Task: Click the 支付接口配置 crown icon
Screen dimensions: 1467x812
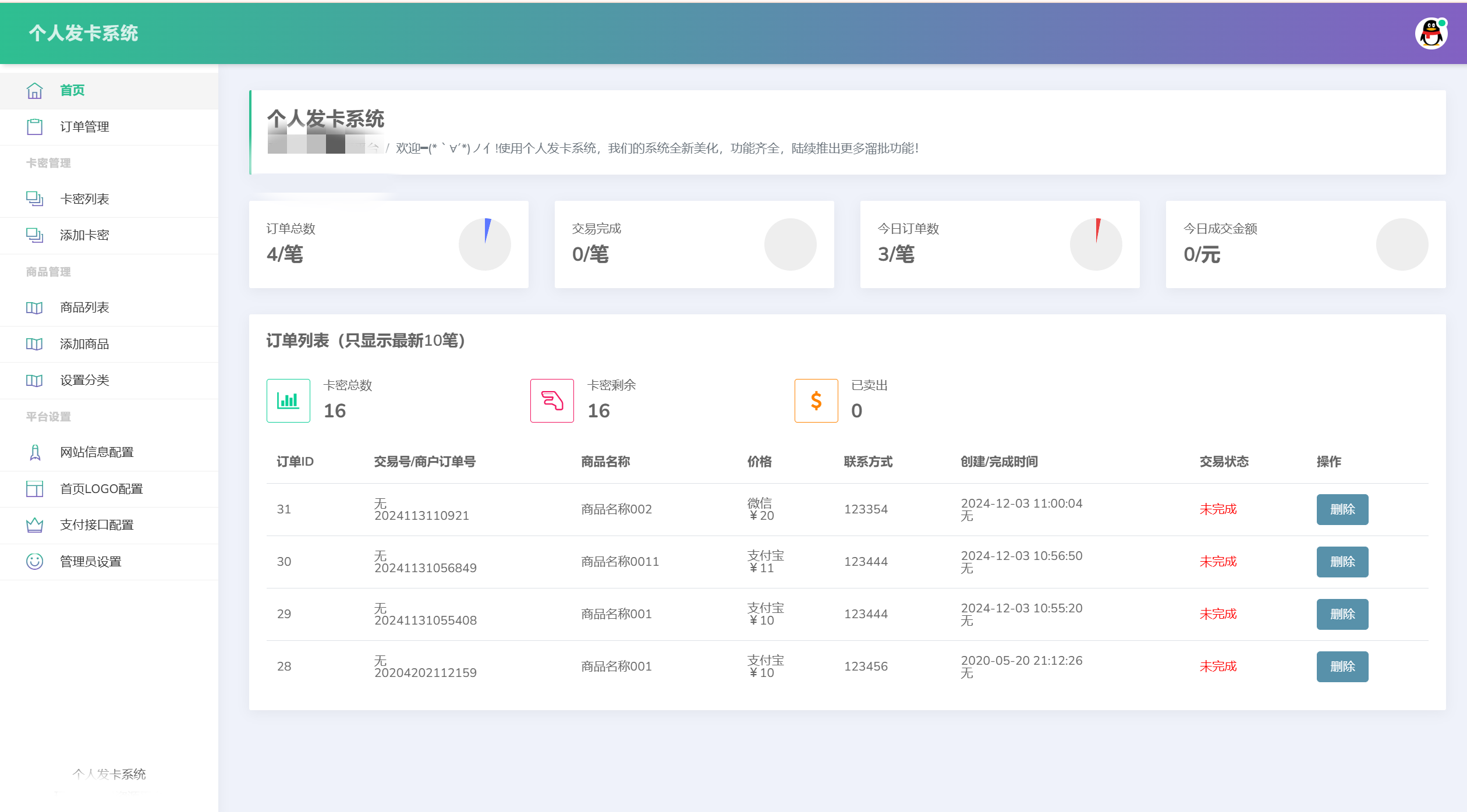Action: [34, 525]
